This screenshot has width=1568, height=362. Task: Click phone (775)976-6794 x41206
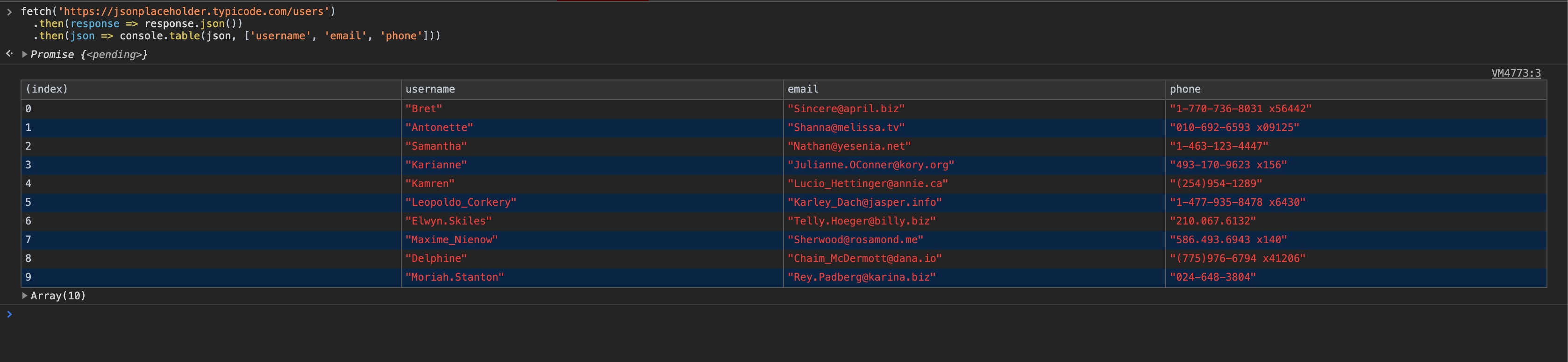coord(1238,258)
